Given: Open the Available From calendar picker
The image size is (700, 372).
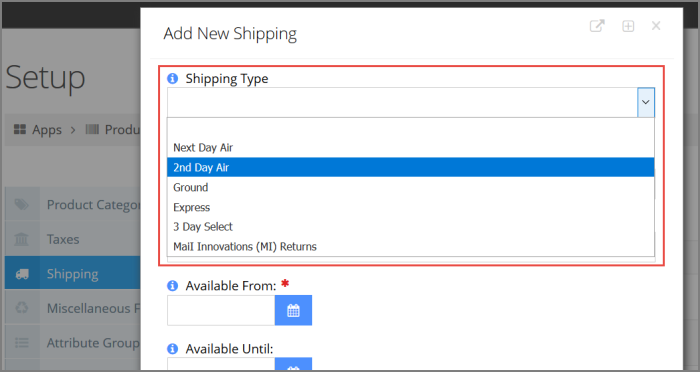Looking at the screenshot, I should [293, 310].
